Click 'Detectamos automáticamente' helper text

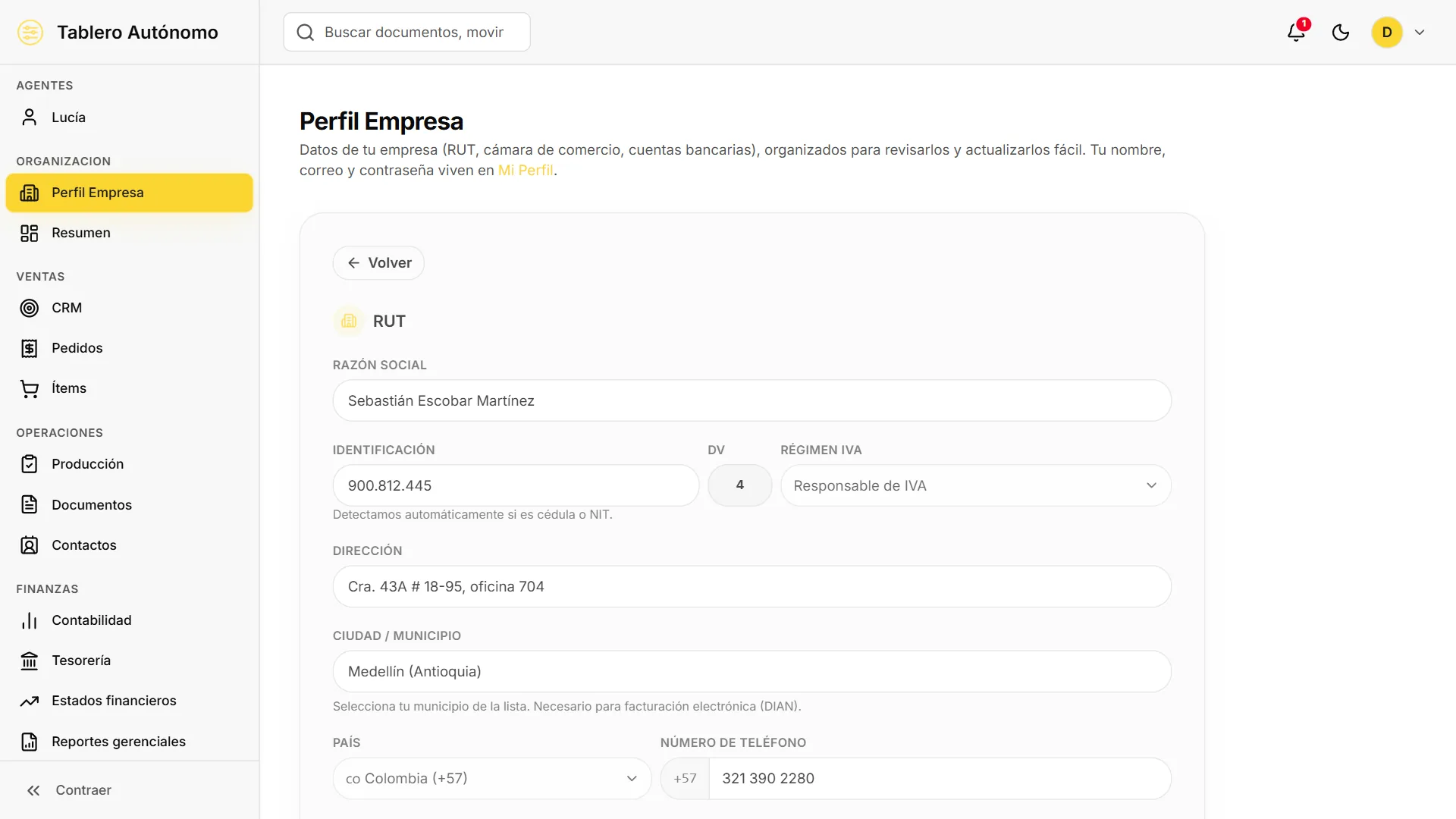click(472, 514)
